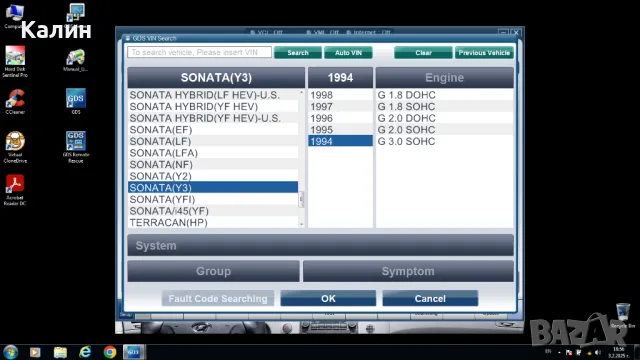The width and height of the screenshot is (640, 360).
Task: Click into the VIN search field
Action: coord(199,52)
